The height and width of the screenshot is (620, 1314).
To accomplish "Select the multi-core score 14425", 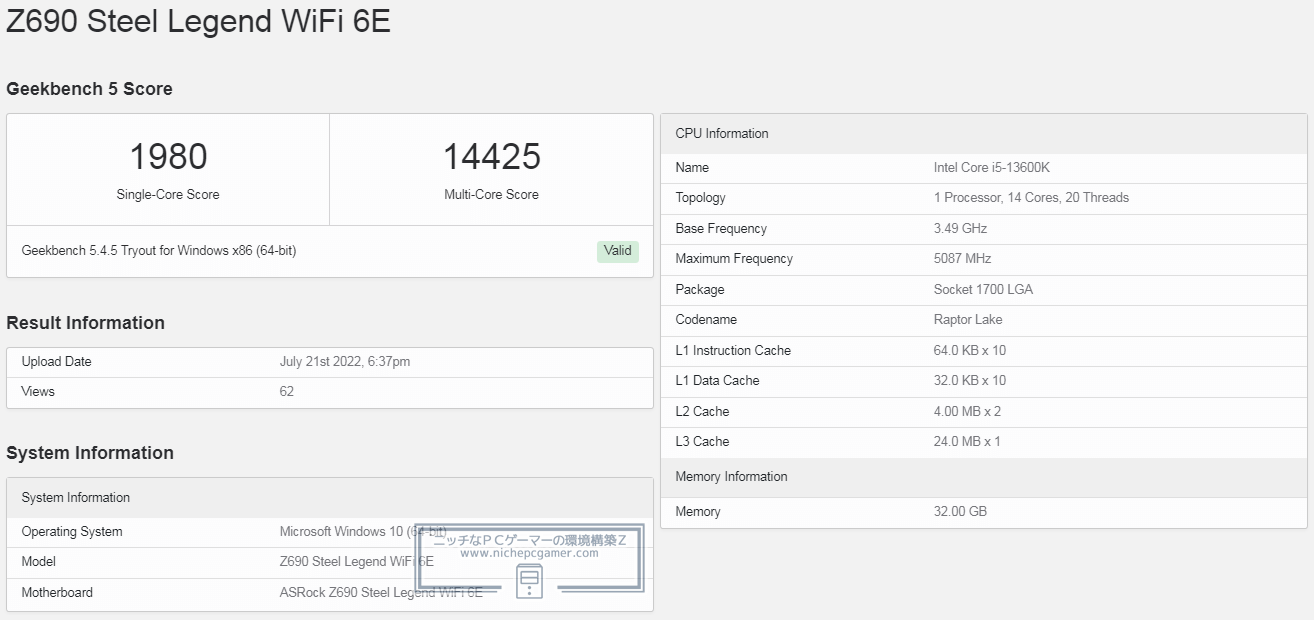I will coord(492,157).
